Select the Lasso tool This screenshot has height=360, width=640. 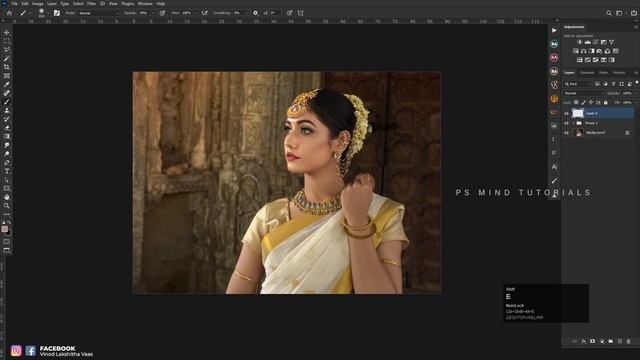pos(7,50)
